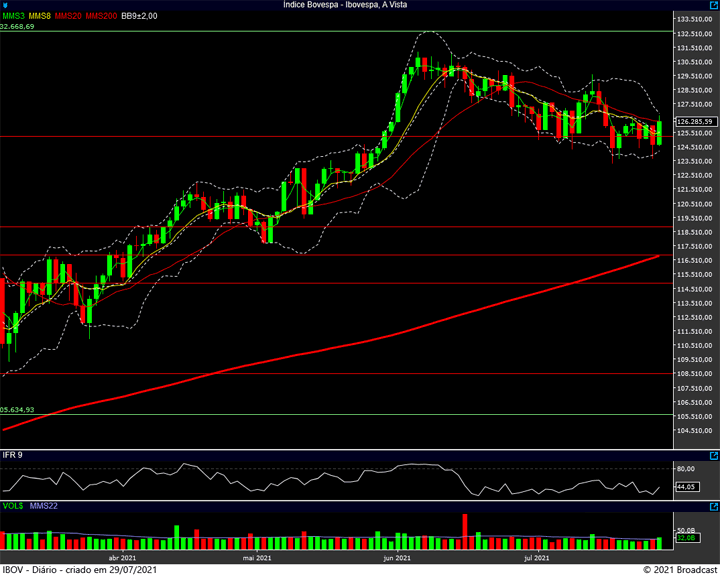
Task: Click the volume value tag 32,0B
Action: (x=684, y=539)
